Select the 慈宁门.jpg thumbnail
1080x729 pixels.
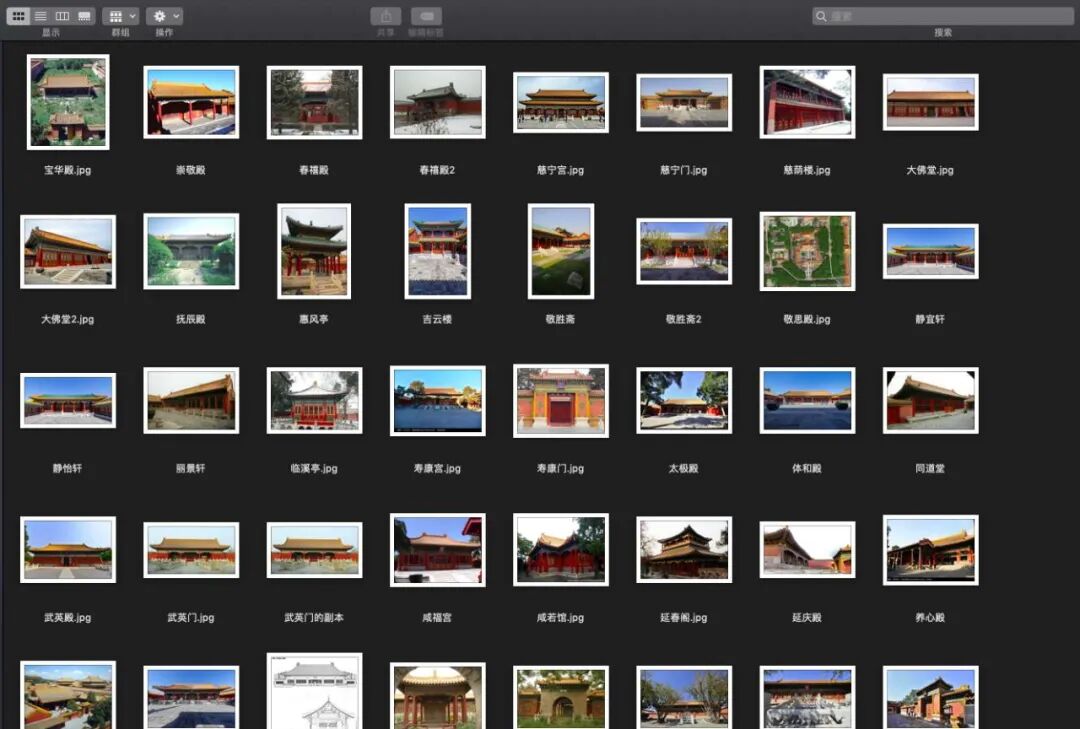tap(684, 102)
